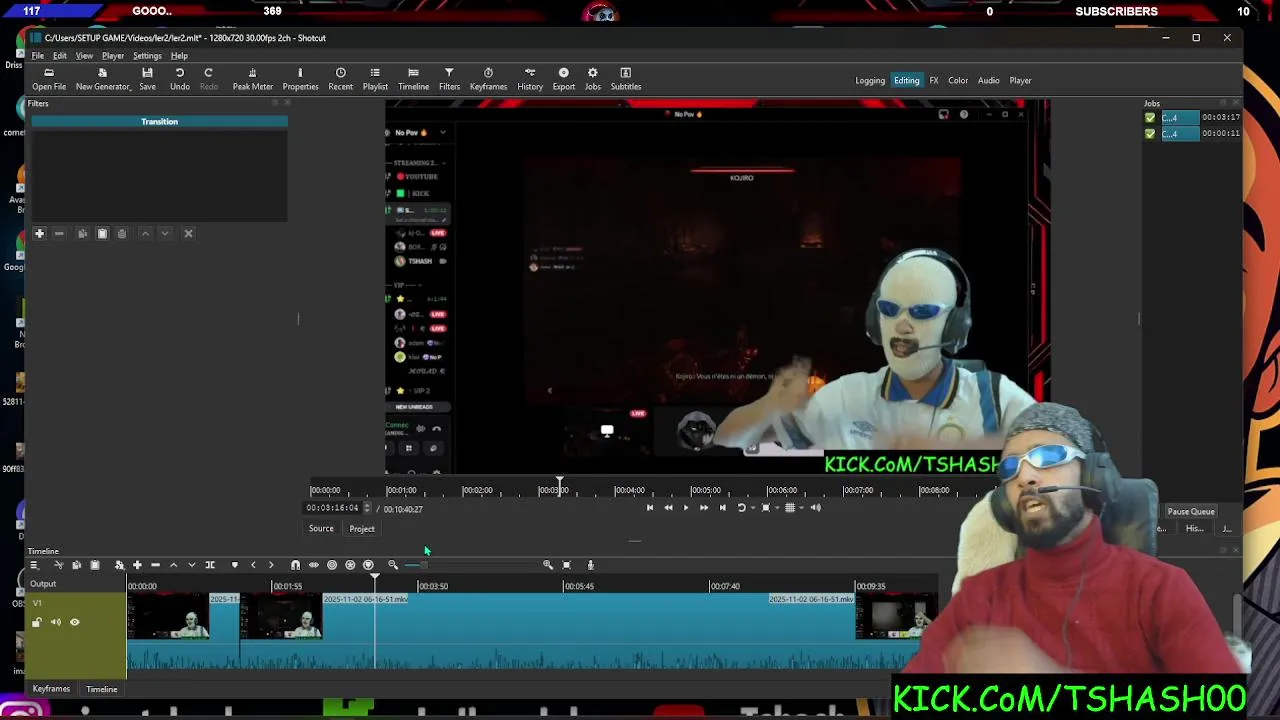The image size is (1280, 720).
Task: Toggle timeline snapping magnet
Action: (x=295, y=565)
